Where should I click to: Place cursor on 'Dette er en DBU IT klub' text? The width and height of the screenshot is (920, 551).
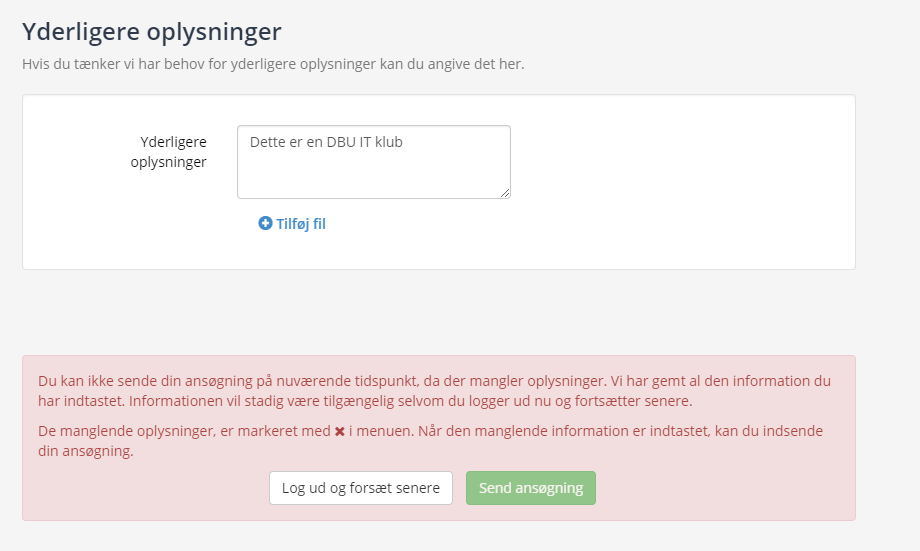pos(326,142)
